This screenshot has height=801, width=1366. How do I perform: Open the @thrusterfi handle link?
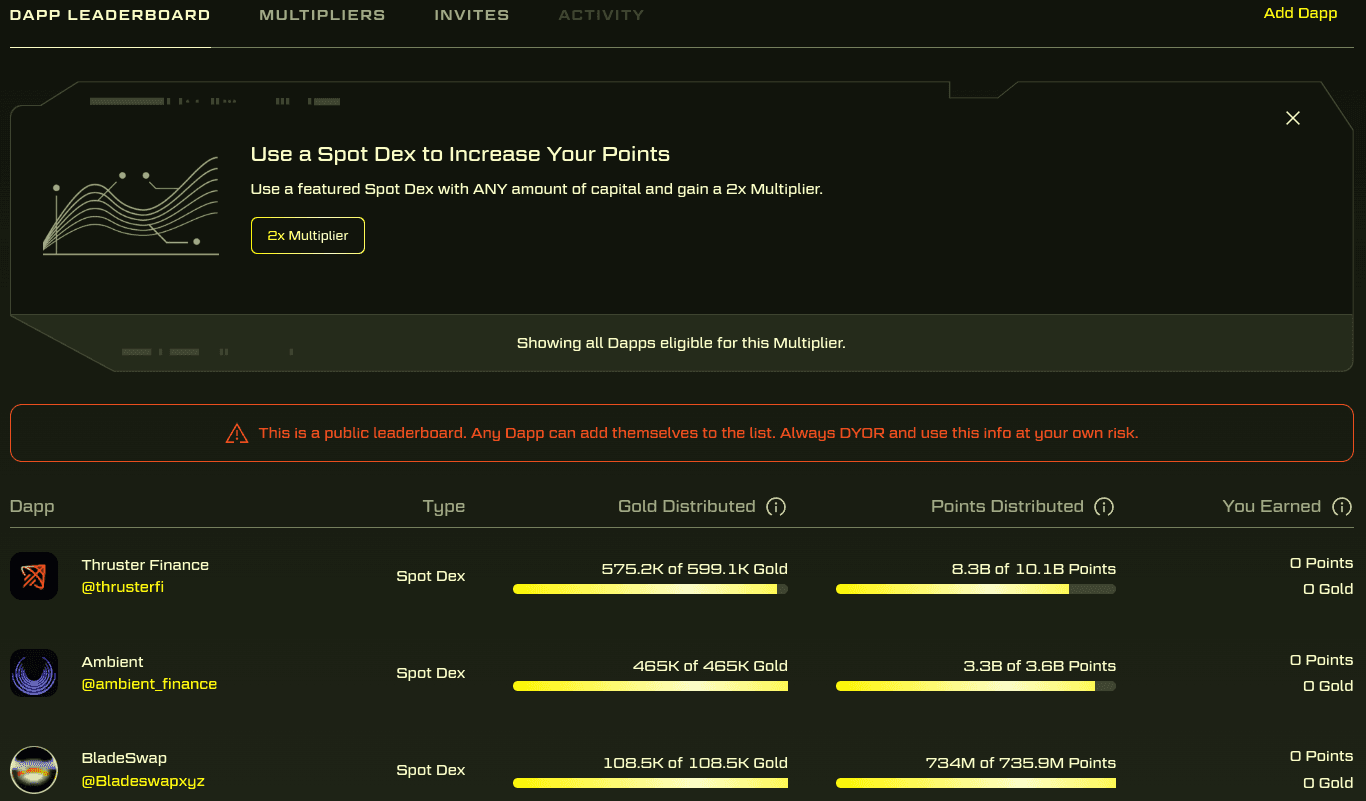(x=122, y=587)
